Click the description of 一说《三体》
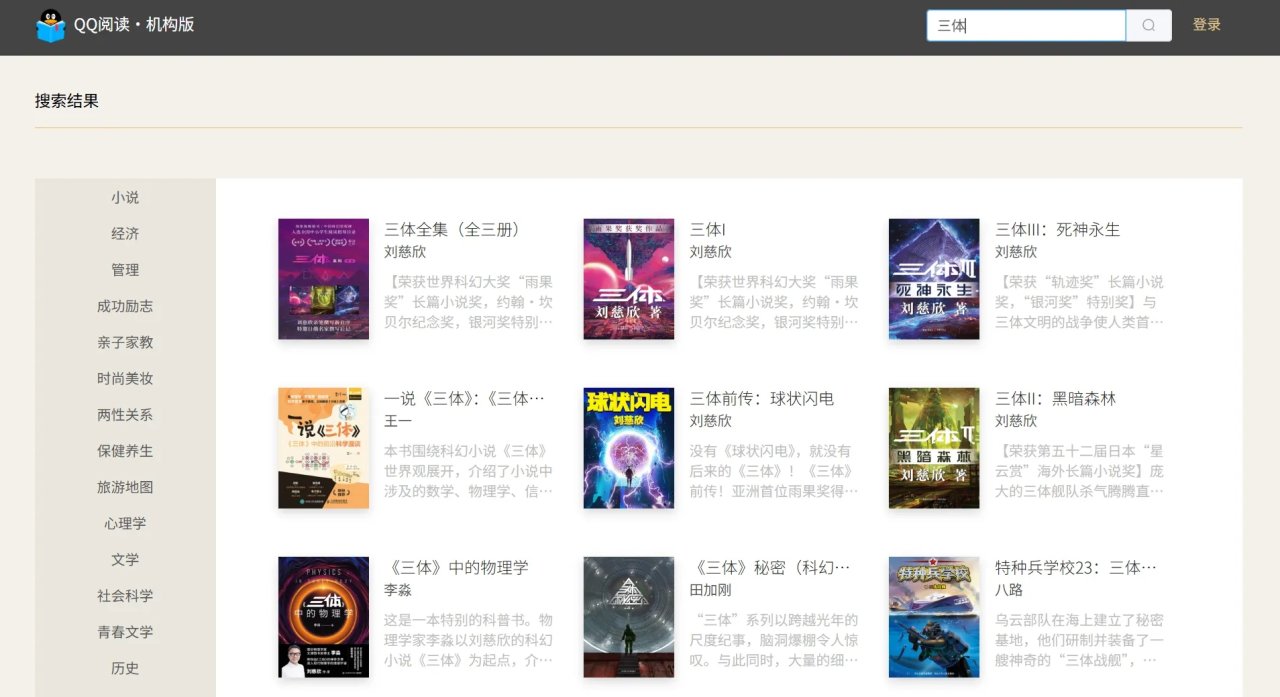 (469, 471)
